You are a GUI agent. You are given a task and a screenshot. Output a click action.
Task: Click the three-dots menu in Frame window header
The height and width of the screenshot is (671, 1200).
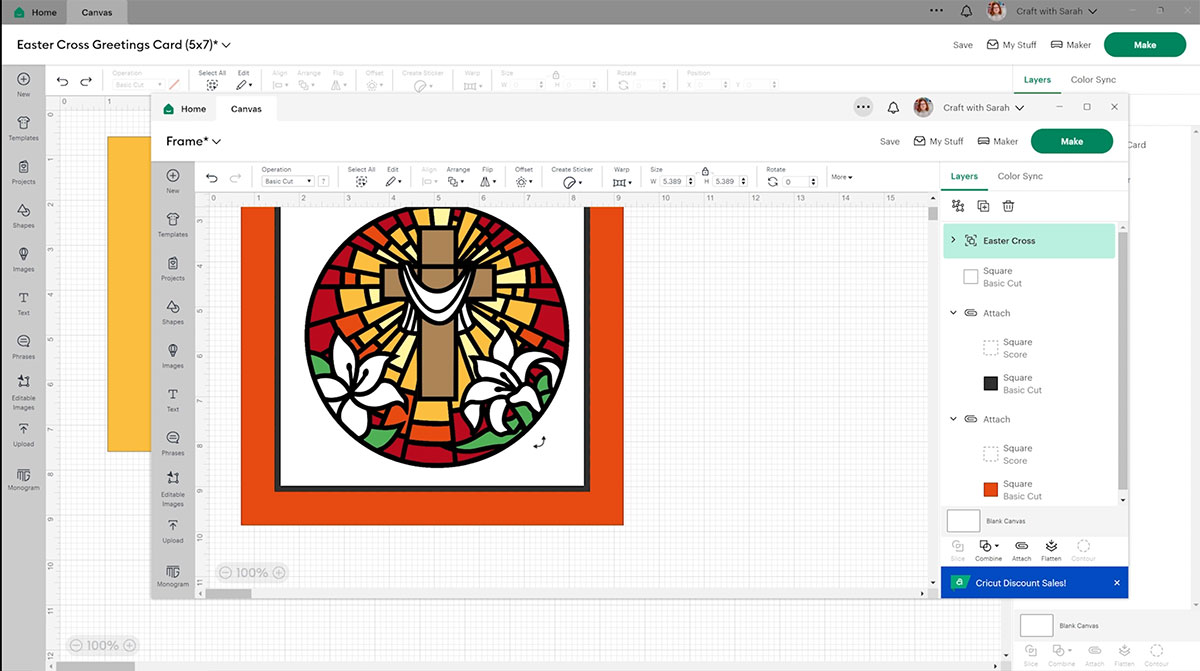pos(863,108)
